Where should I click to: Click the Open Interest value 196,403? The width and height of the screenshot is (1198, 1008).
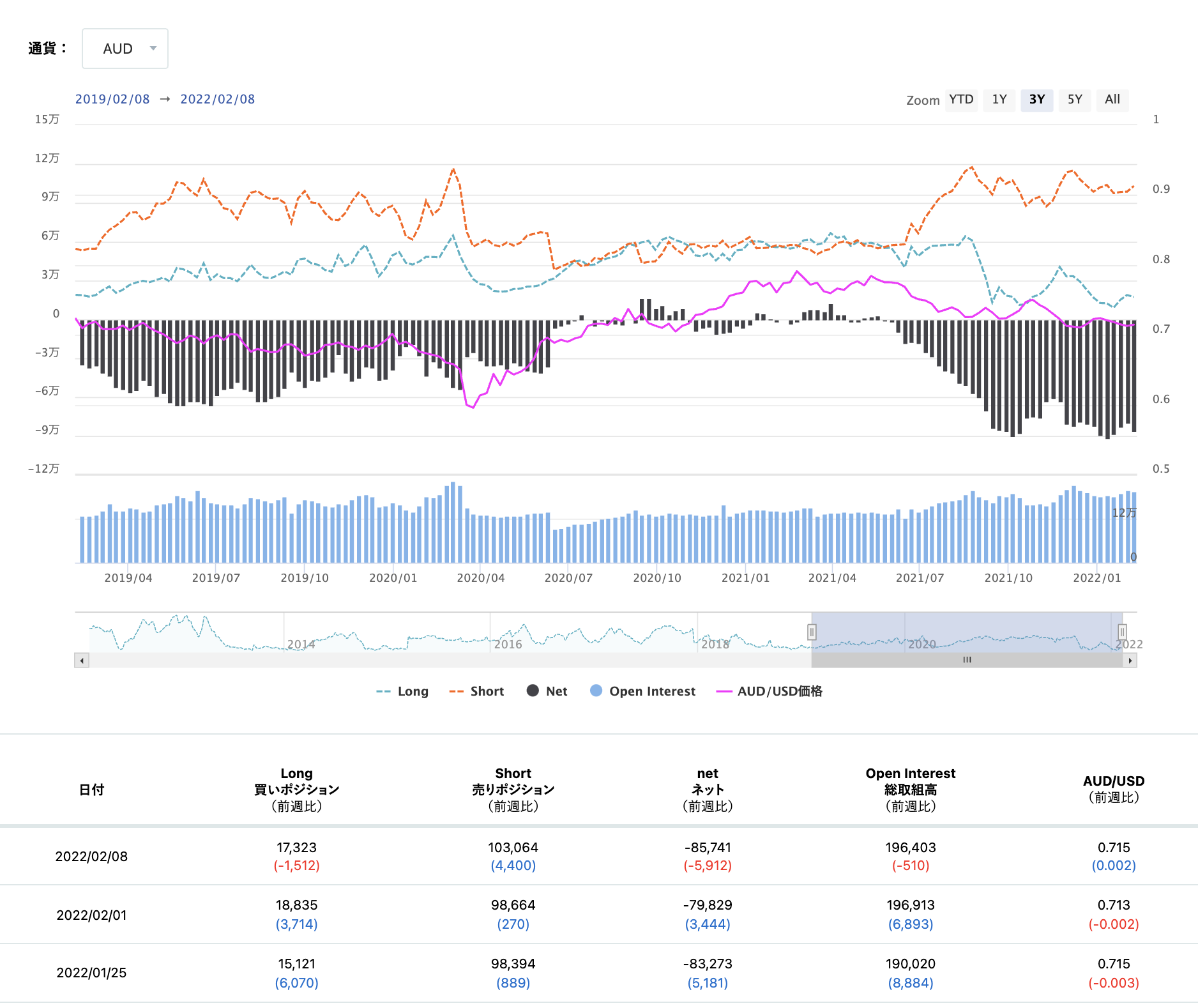[x=911, y=848]
